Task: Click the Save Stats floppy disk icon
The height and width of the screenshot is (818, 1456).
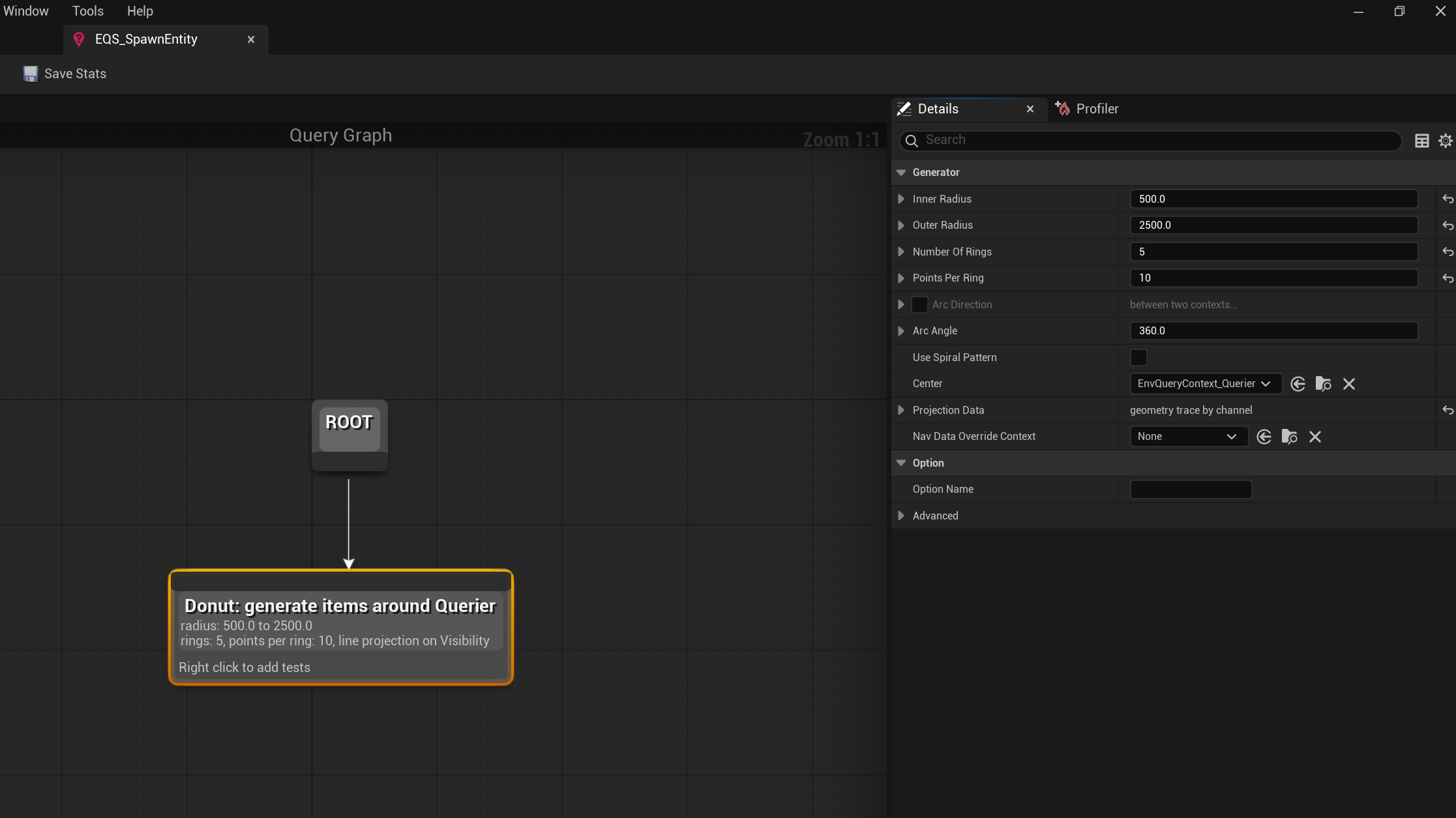Action: (x=30, y=74)
